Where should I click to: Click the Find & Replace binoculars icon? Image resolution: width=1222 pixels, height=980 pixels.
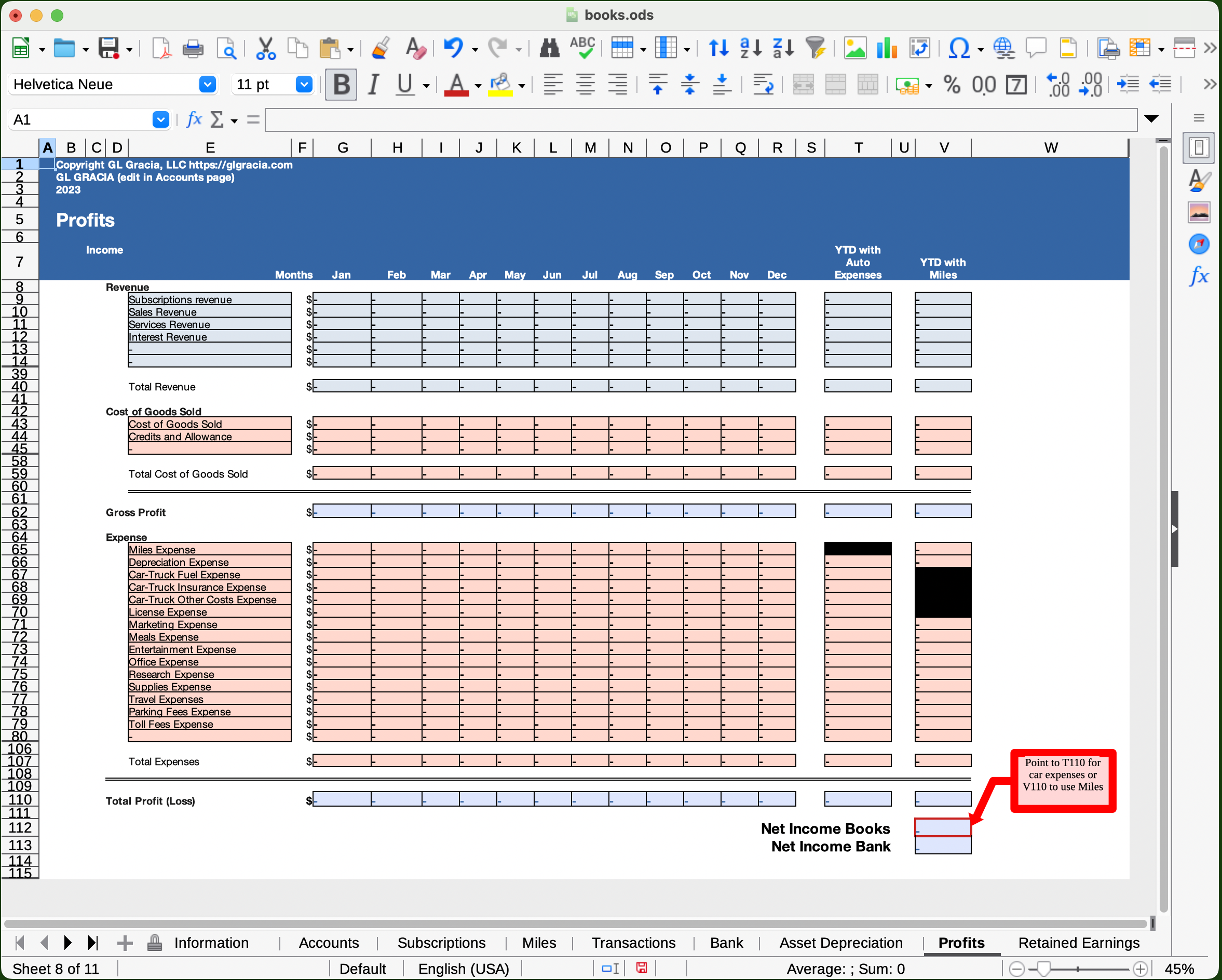[x=549, y=49]
